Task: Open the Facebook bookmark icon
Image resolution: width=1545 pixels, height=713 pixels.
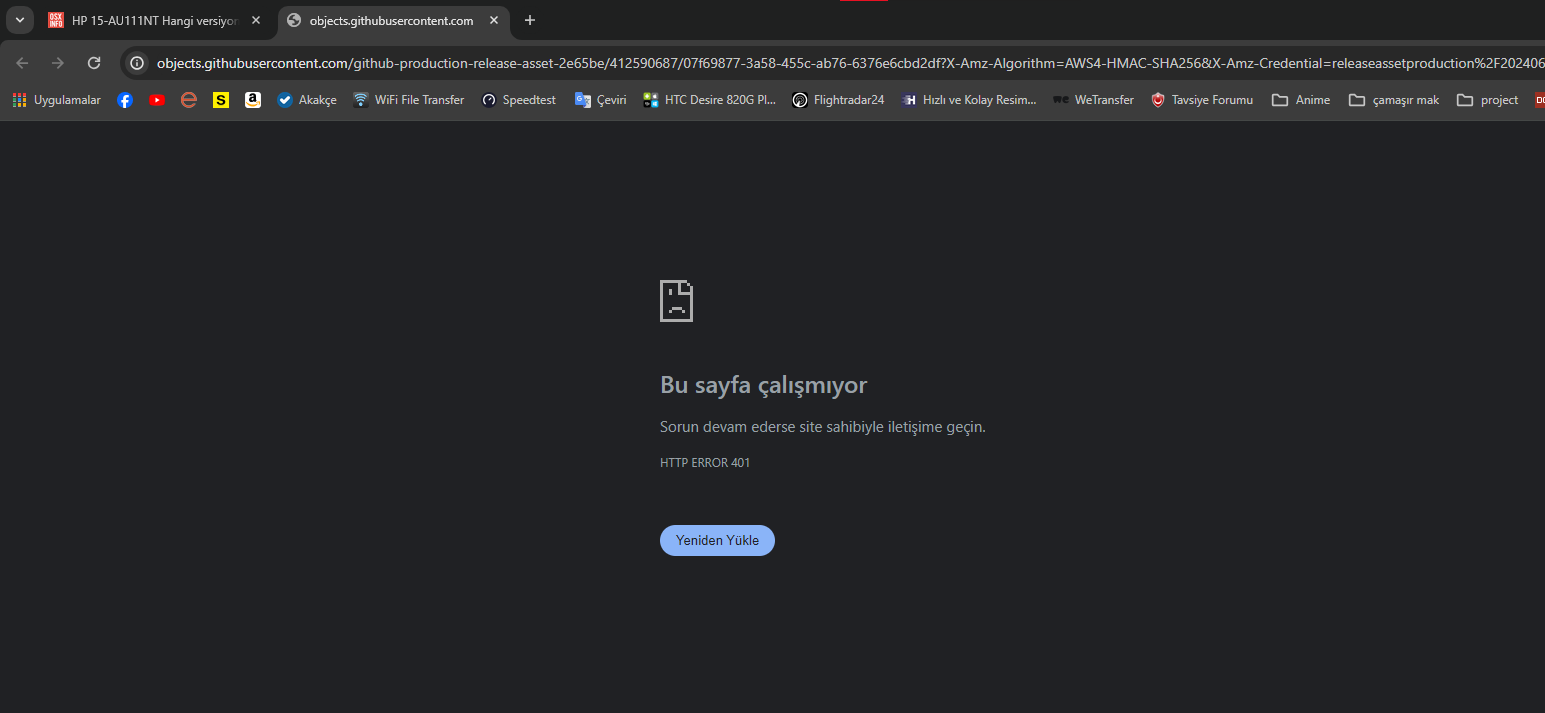Action: coord(125,100)
